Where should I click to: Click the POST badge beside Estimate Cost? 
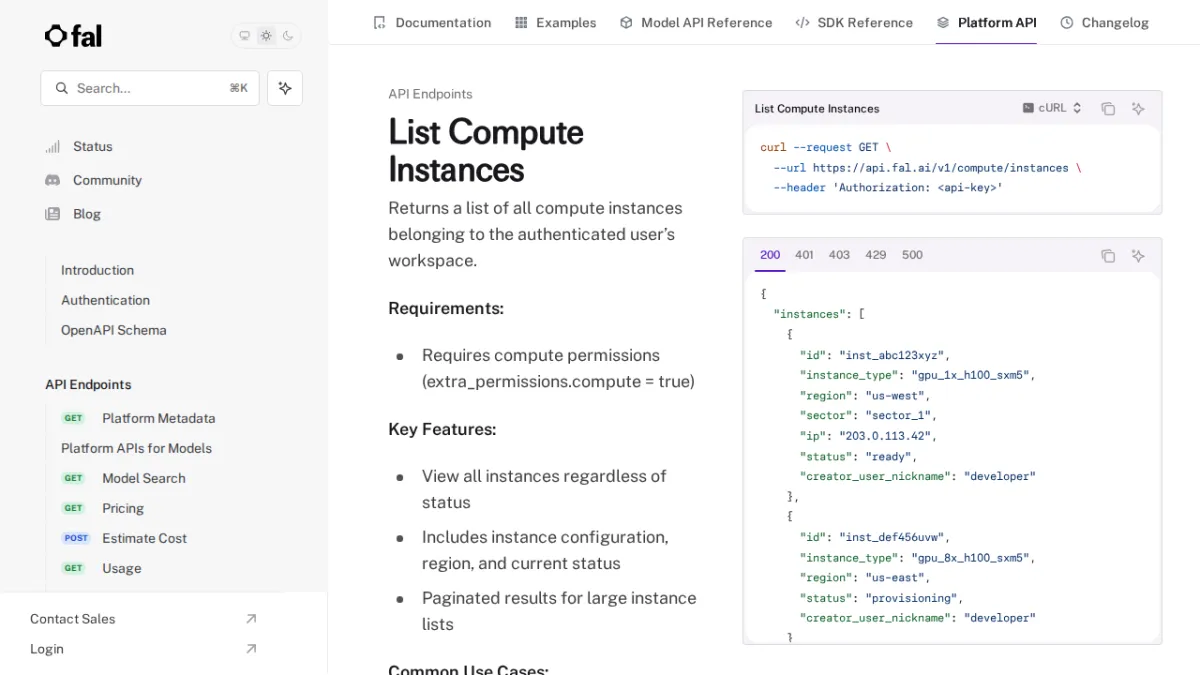coord(76,538)
